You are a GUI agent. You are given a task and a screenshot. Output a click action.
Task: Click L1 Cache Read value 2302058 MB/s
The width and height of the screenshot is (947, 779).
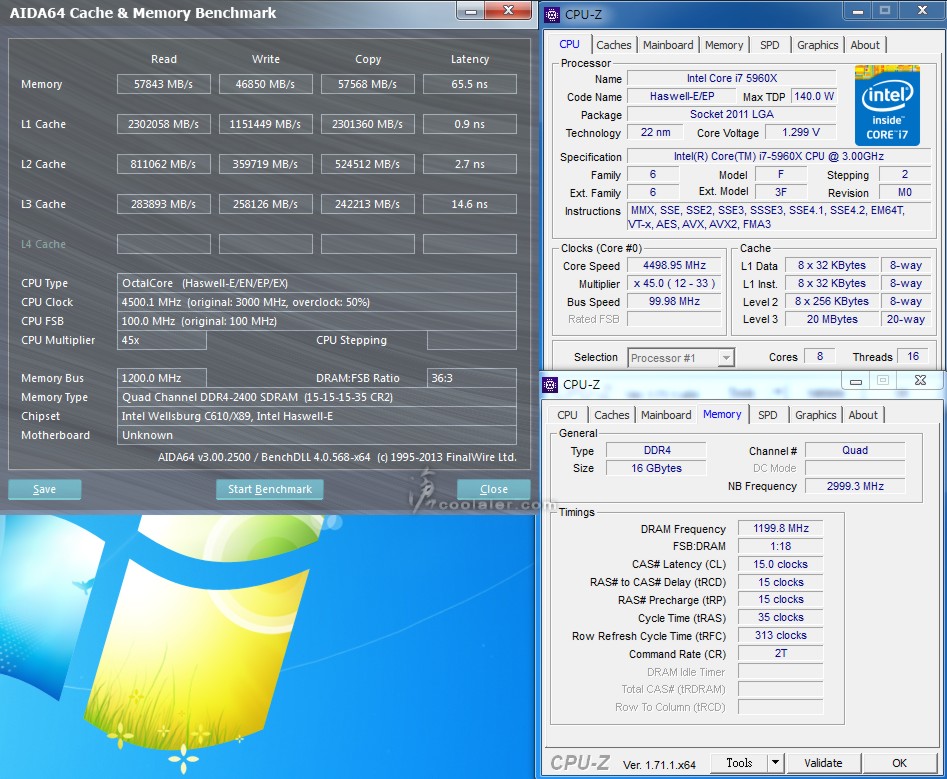164,124
